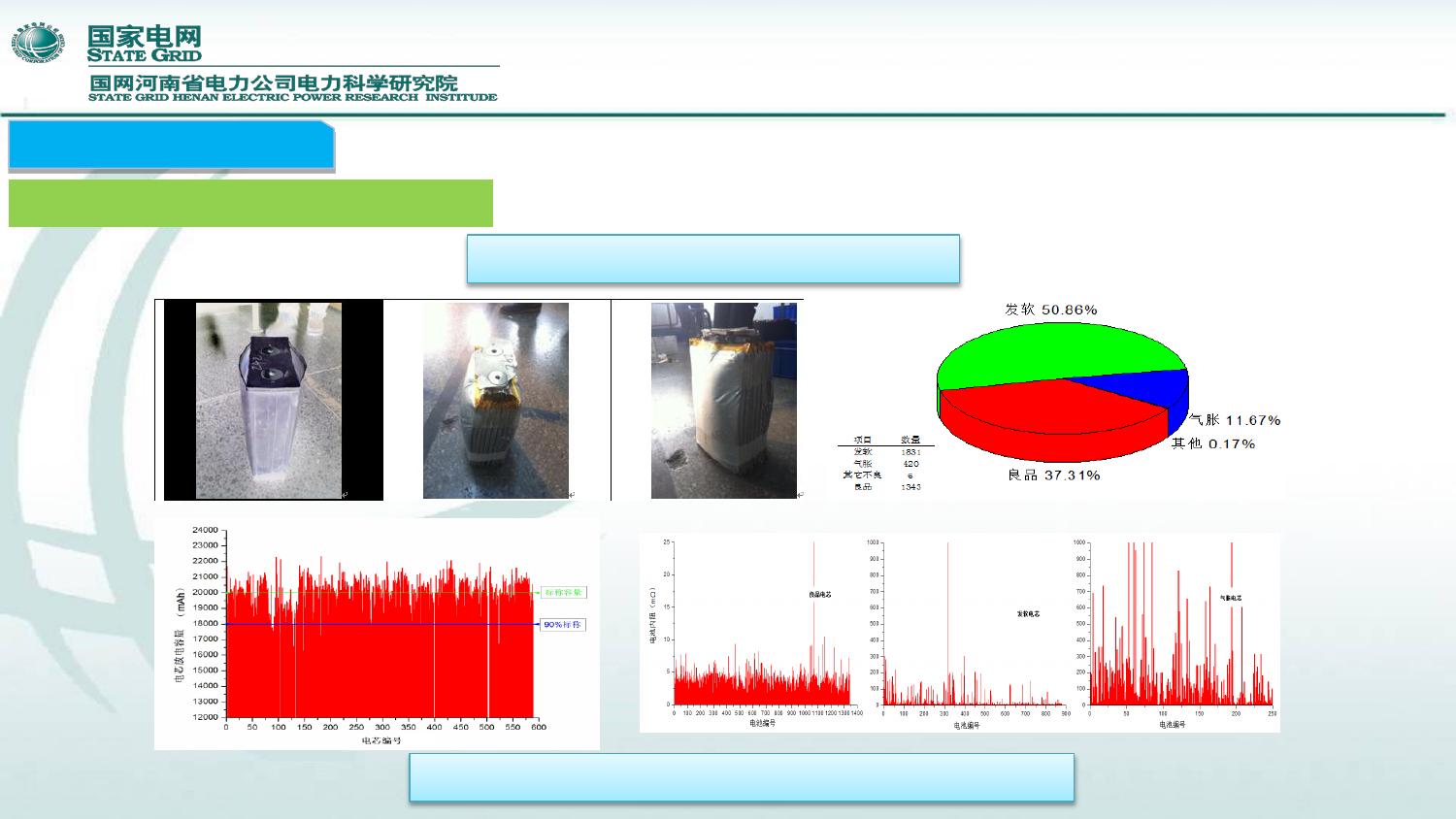Click the 电池内阻 (mΩ) y-axis title

point(652,616)
